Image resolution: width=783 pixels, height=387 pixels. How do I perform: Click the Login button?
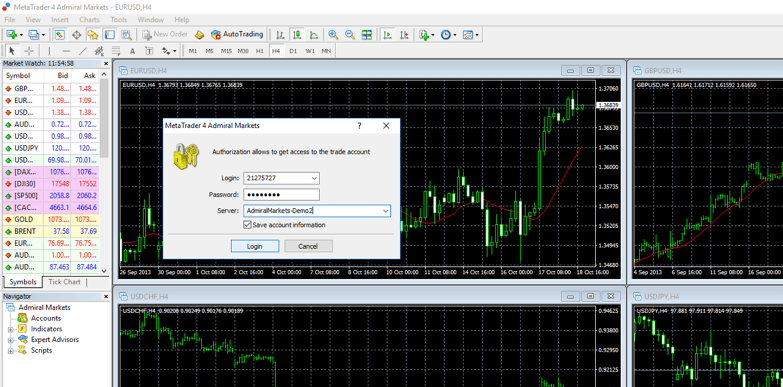(x=255, y=246)
